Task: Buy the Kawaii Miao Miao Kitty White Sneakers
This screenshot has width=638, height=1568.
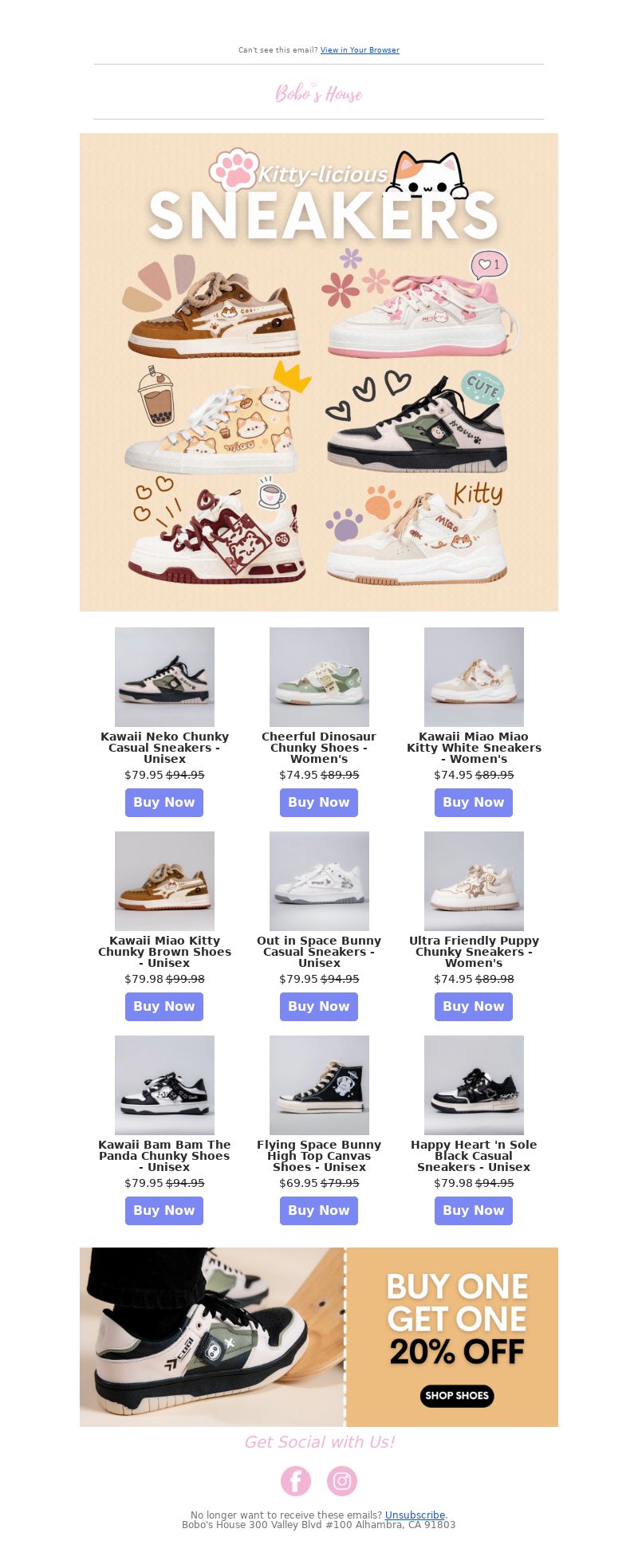Action: [x=474, y=802]
